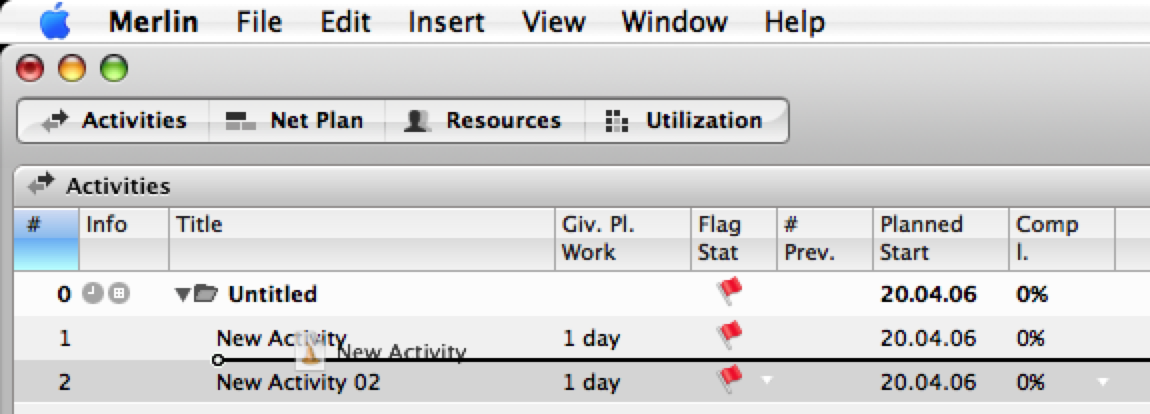The height and width of the screenshot is (414, 1150).
Task: Open completion dropdown arrow on row 2
Action: click(x=1102, y=381)
